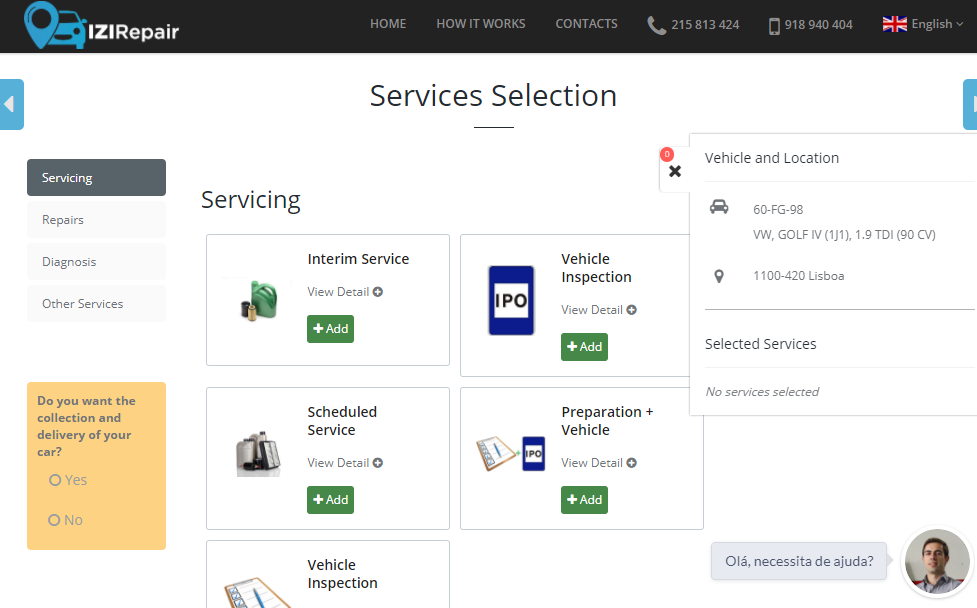Expand View Detail for Scheduled Service

click(345, 463)
